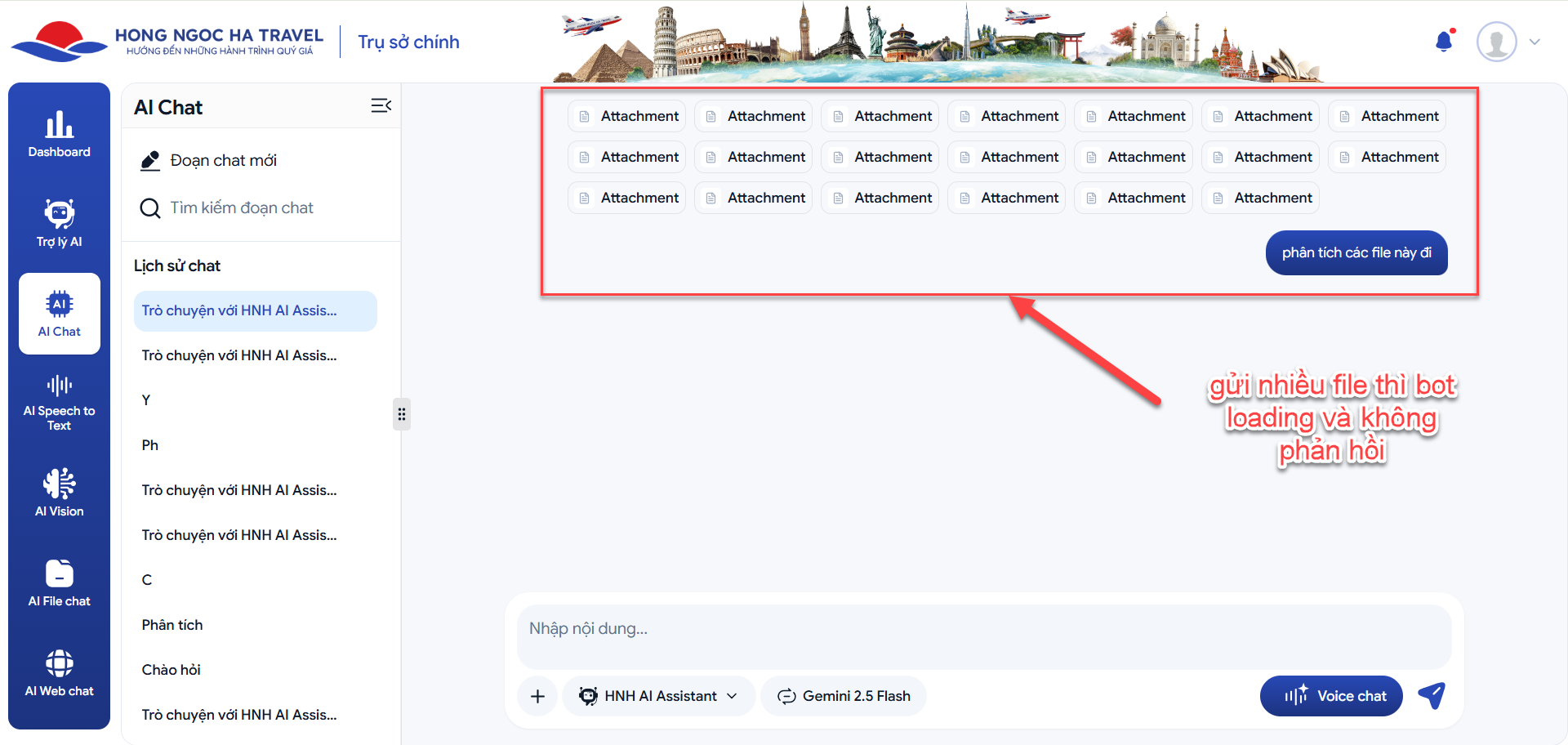The height and width of the screenshot is (745, 1568).
Task: Click the Tìm kiếm đoạn chat search
Action: click(241, 208)
